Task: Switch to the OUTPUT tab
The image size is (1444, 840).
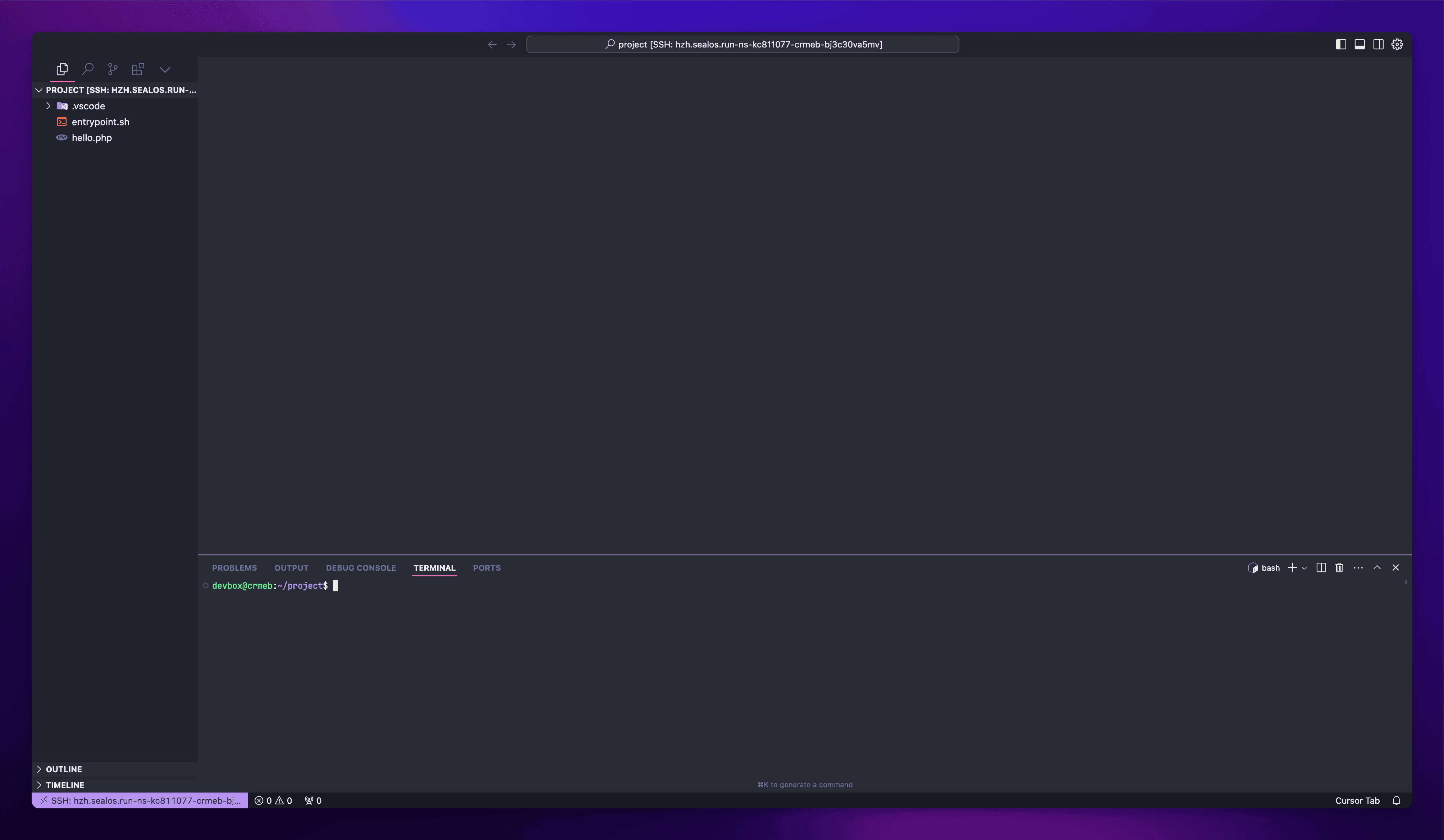Action: 291,568
